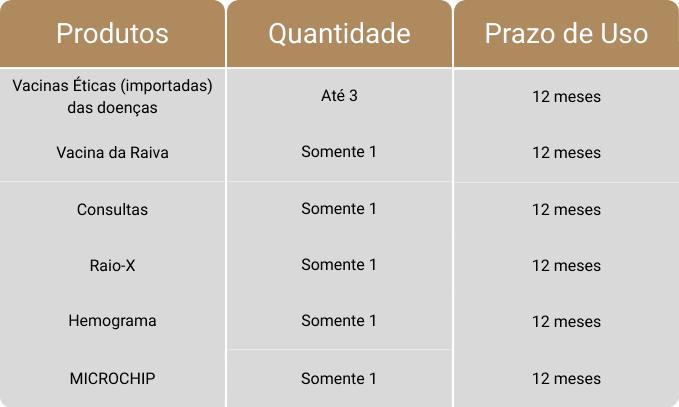The image size is (679, 407).
Task: Select the Hemograma product cell
Action: point(112,322)
